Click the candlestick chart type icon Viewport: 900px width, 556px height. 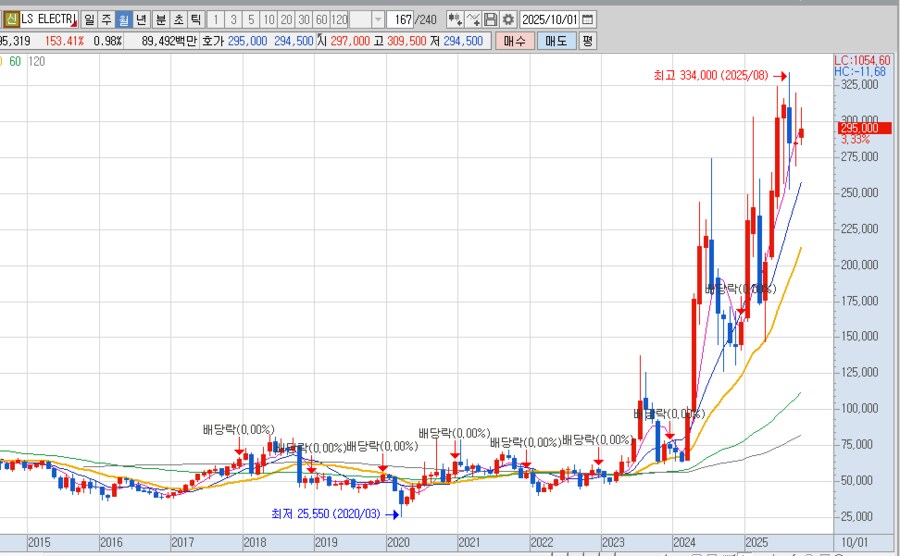(x=455, y=19)
